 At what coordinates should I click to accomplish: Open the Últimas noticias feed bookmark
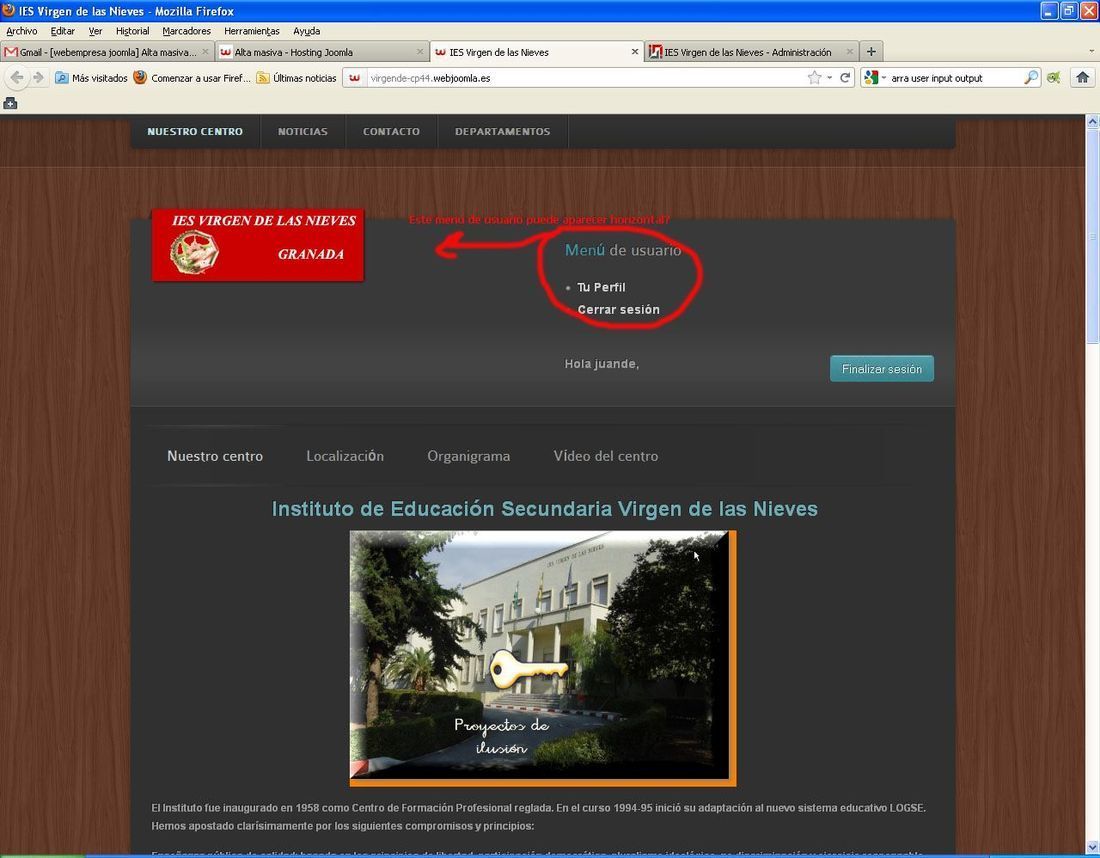pos(297,78)
